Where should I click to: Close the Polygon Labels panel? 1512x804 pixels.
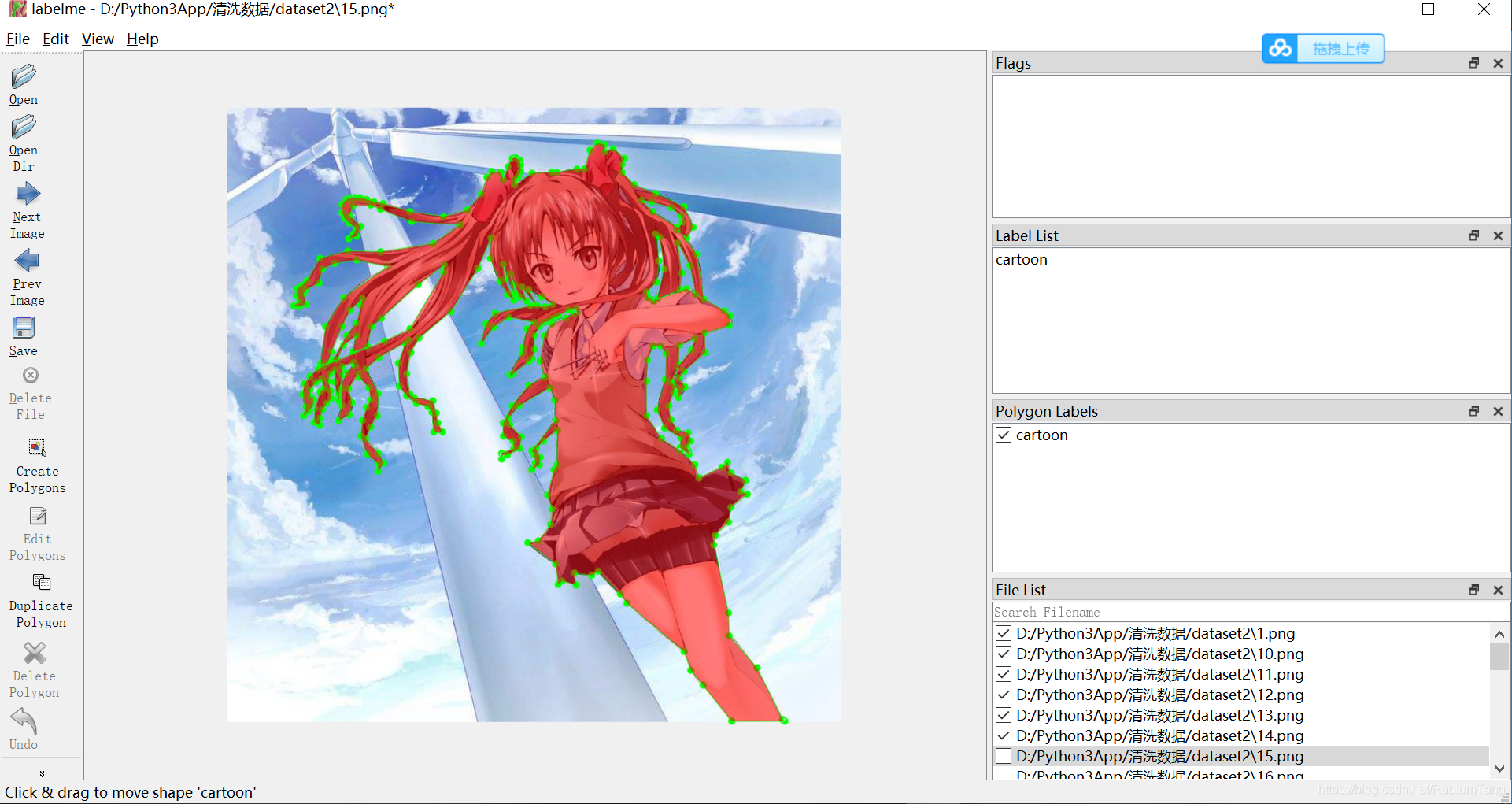[1498, 411]
